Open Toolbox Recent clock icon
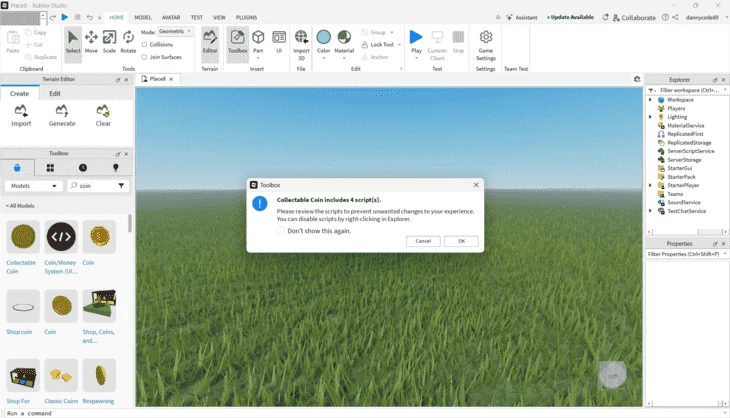730x418 pixels. [83, 168]
